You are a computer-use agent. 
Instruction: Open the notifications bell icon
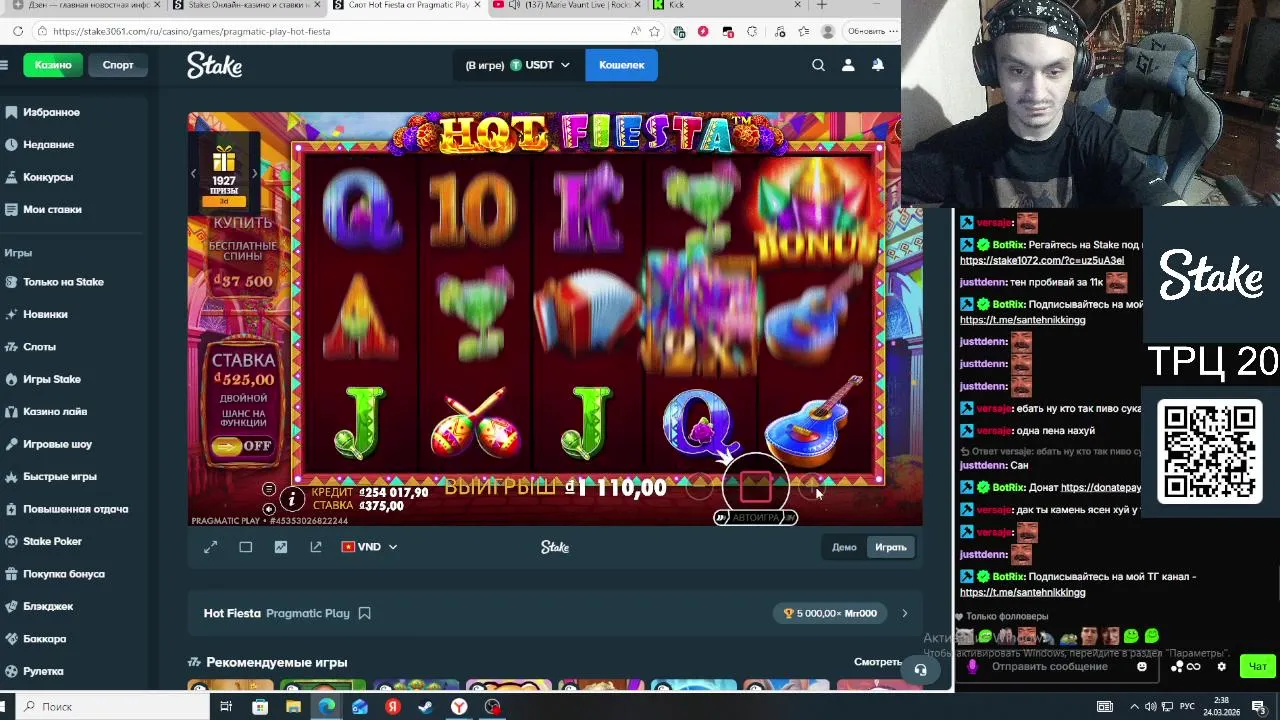pos(878,65)
